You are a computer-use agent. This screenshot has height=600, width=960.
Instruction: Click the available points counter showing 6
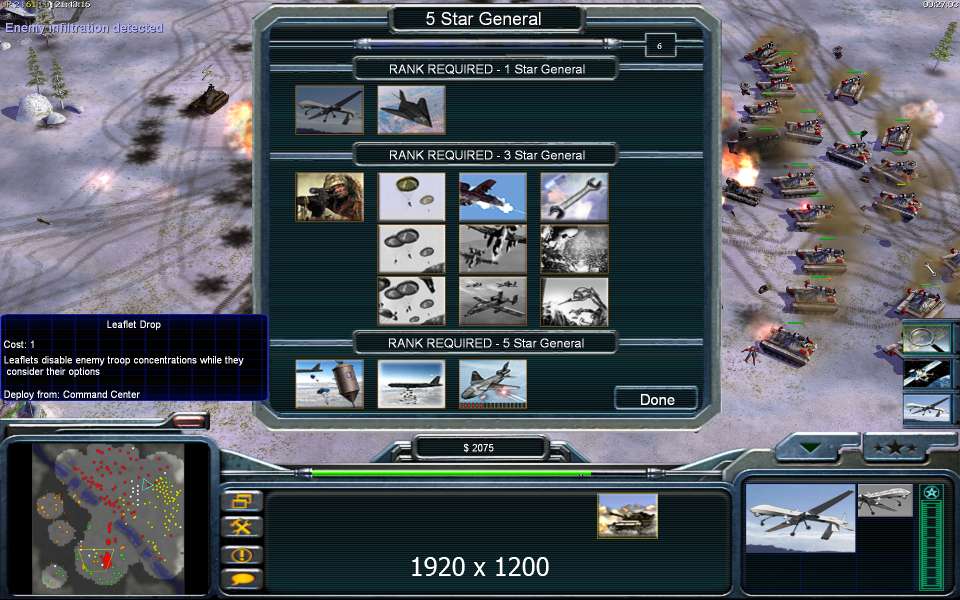(x=659, y=45)
